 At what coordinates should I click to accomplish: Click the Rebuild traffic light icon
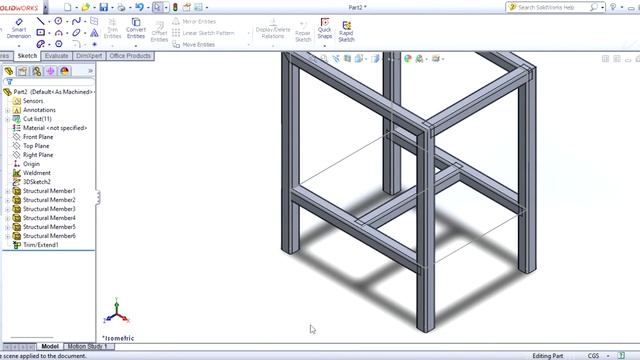(175, 7)
